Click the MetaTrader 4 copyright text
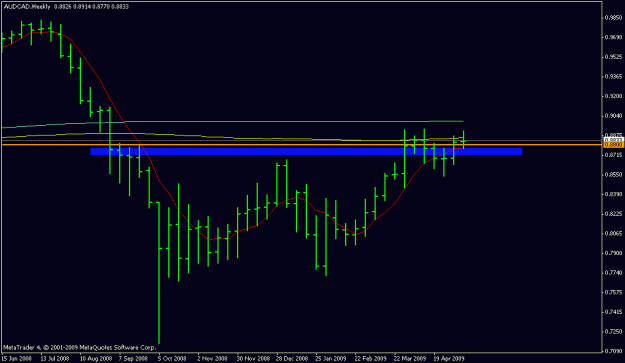 pyautogui.click(x=79, y=347)
